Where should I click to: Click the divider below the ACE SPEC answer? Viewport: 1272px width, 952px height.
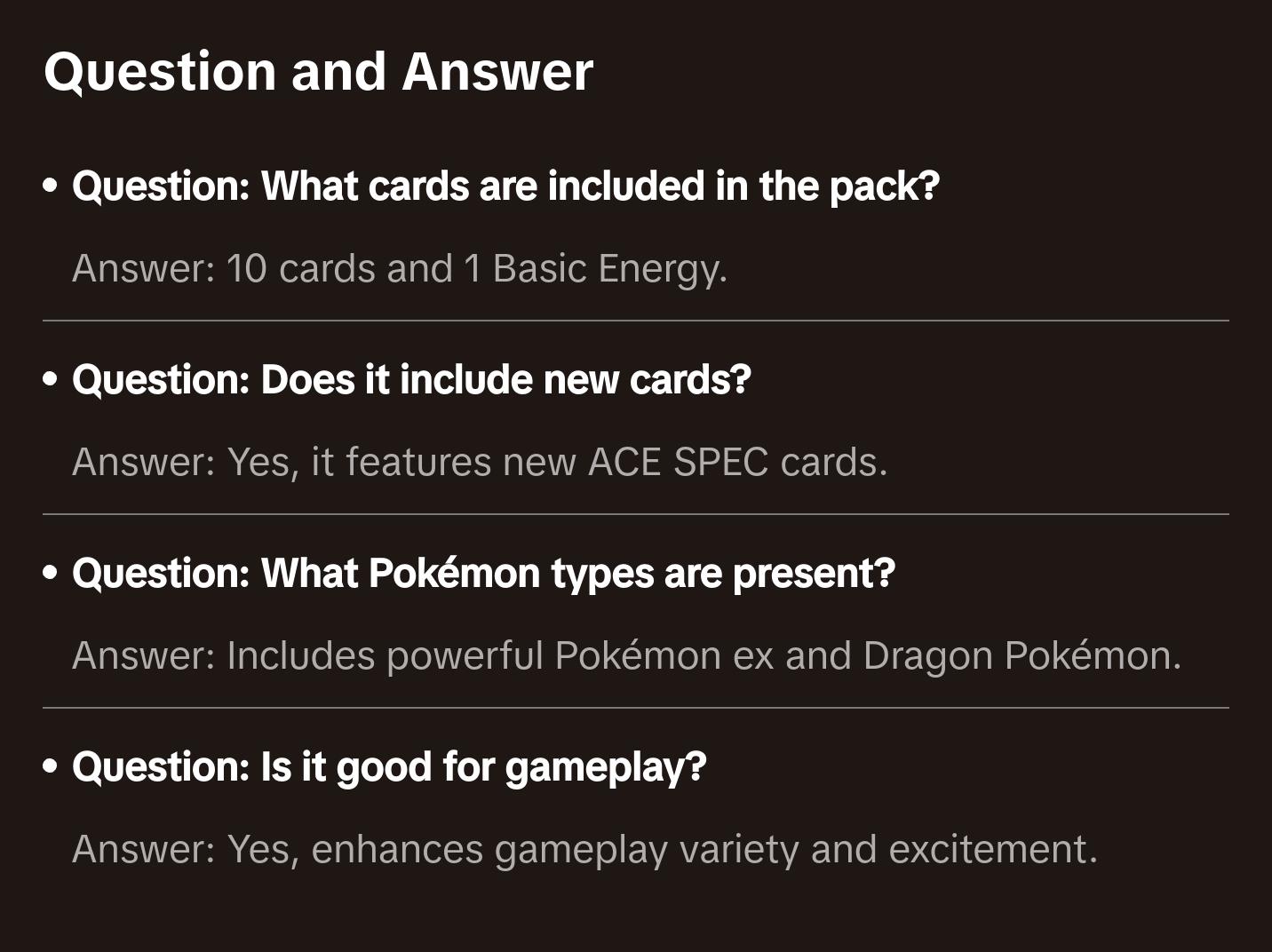pyautogui.click(x=636, y=514)
